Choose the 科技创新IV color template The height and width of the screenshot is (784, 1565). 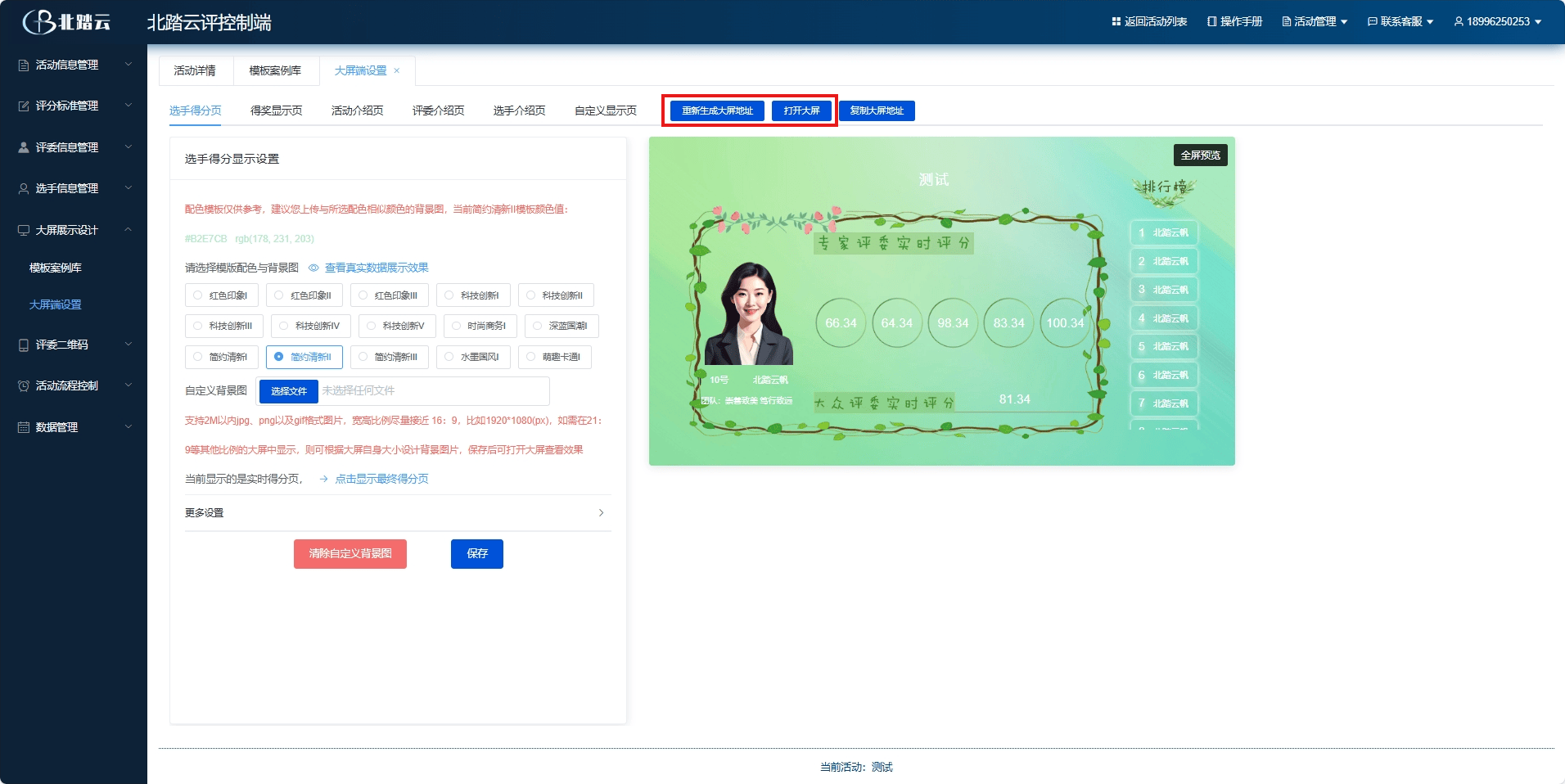click(283, 326)
